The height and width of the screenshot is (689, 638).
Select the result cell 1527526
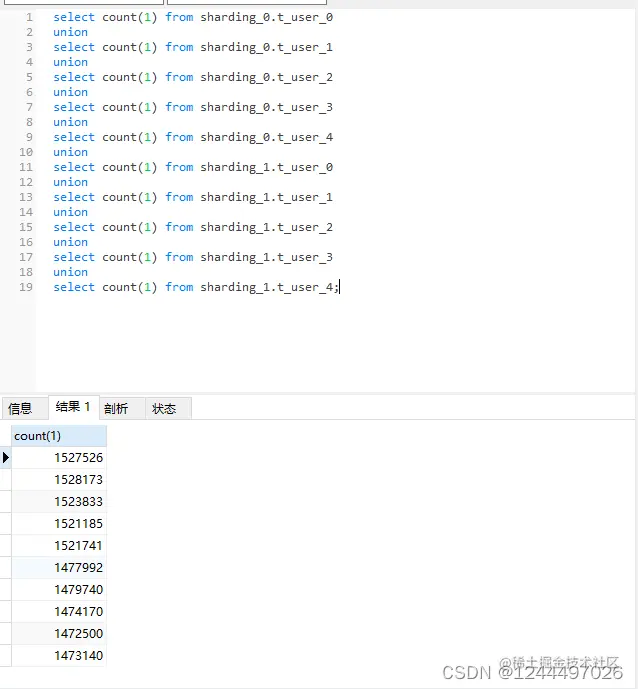coord(59,457)
